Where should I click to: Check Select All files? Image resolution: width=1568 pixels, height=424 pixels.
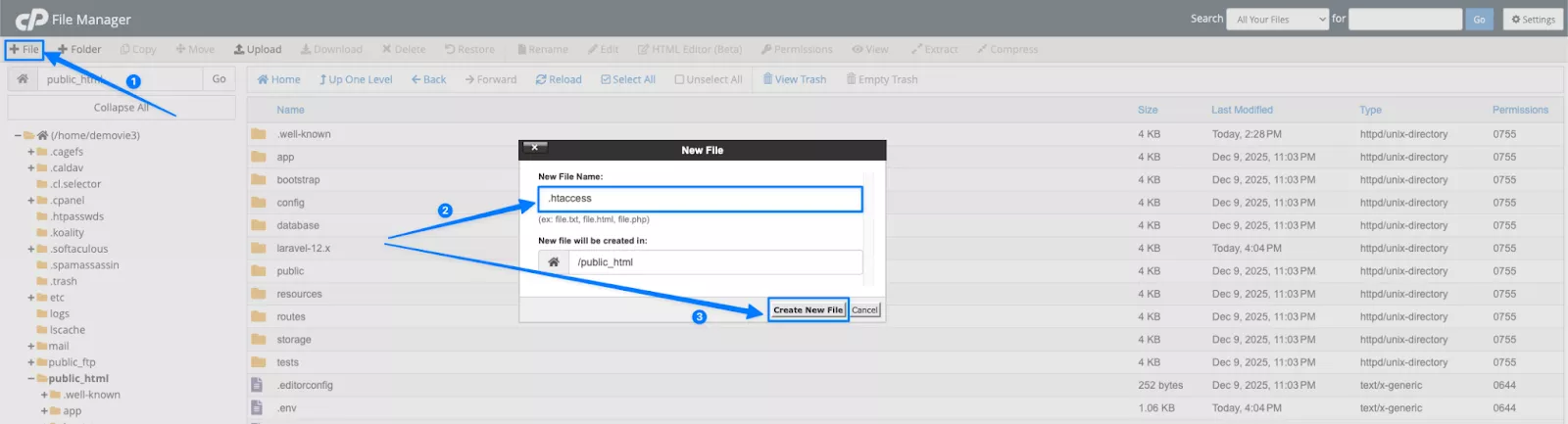click(x=627, y=79)
